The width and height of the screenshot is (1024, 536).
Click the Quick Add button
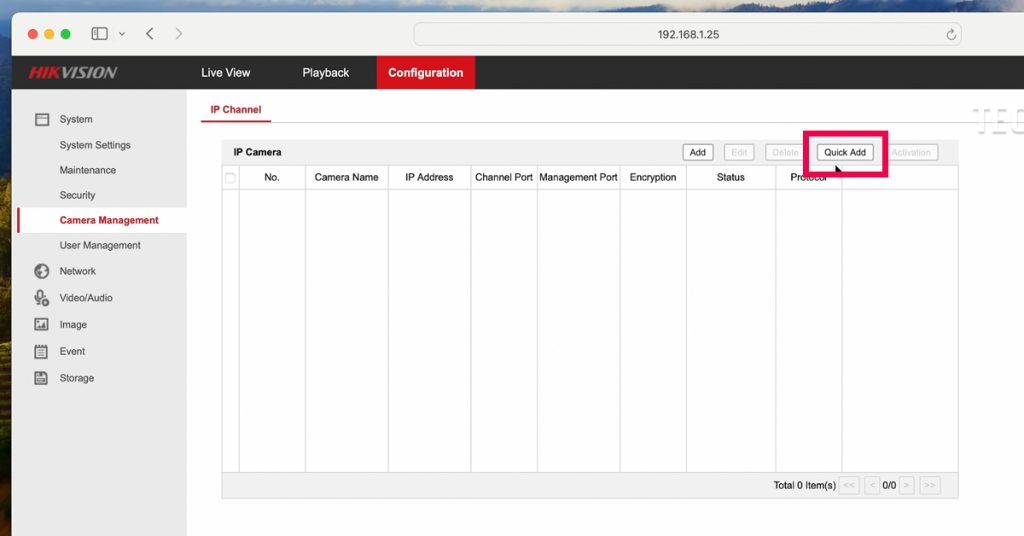845,153
